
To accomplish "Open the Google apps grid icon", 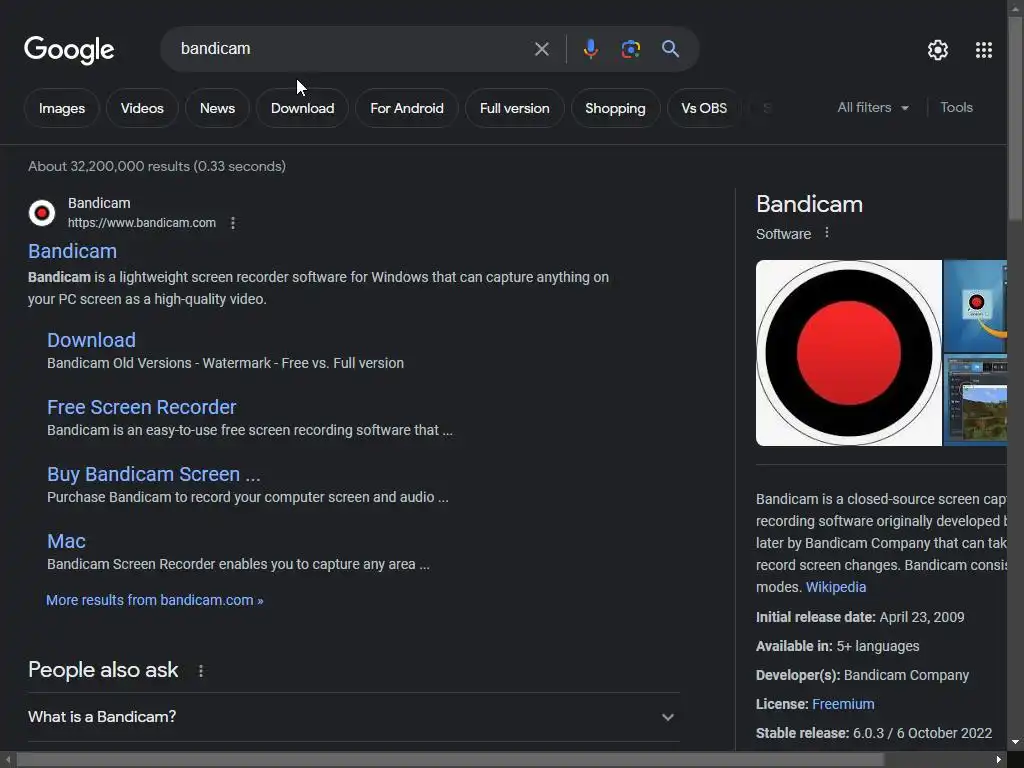I will click(984, 50).
